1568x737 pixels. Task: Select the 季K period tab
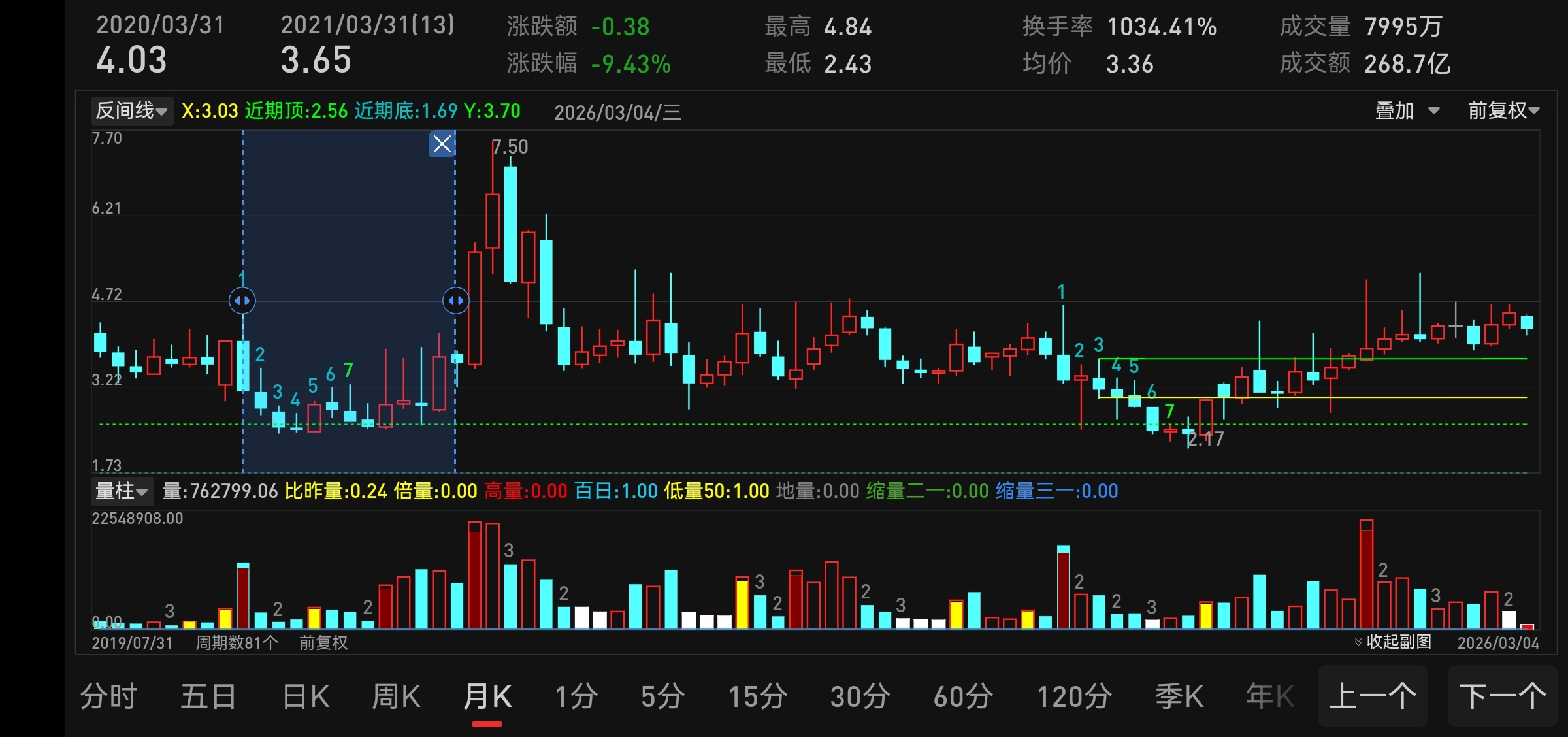coord(1179,696)
